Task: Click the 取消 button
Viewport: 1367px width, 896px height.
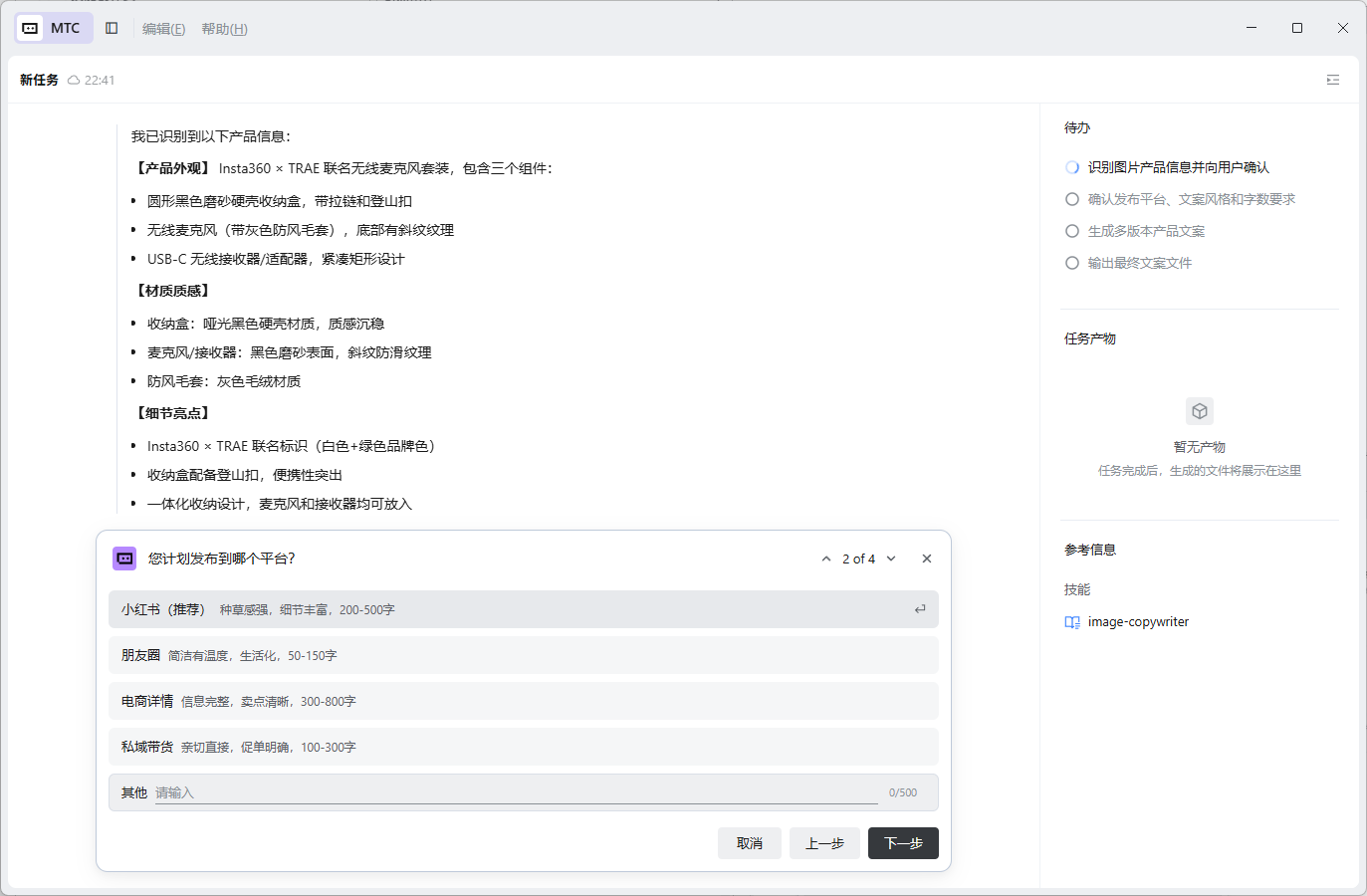Action: point(750,843)
